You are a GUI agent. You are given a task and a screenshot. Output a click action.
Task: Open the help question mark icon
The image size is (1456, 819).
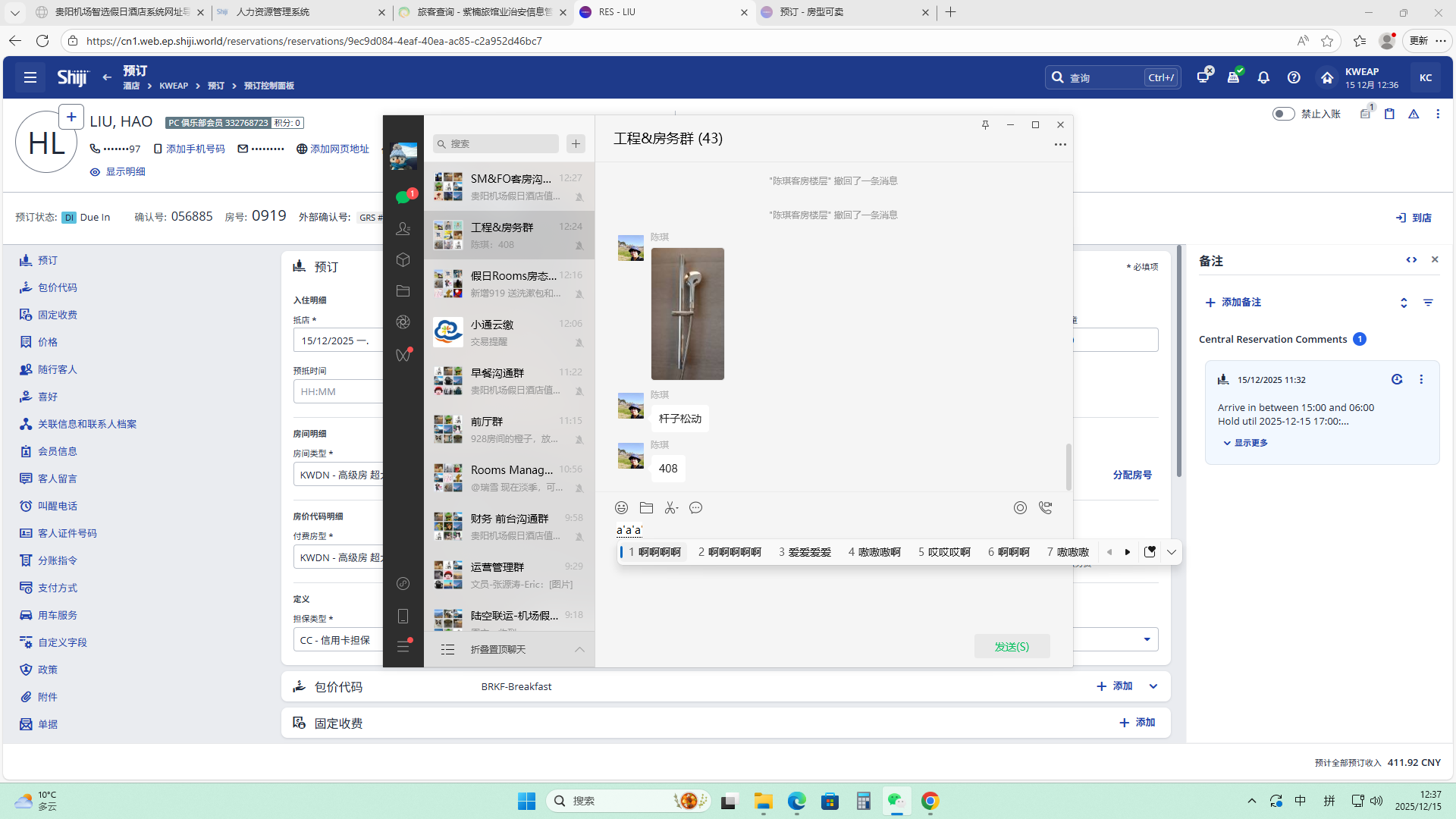[x=1294, y=77]
